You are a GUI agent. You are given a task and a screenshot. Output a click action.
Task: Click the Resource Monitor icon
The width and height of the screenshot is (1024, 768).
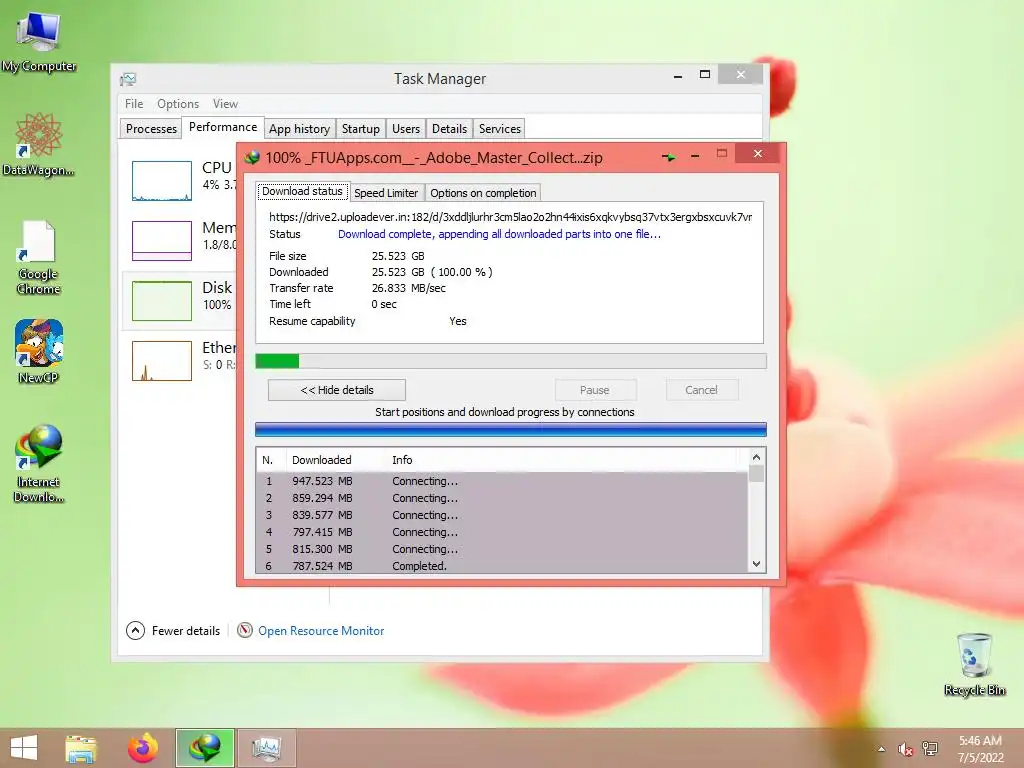(x=245, y=630)
